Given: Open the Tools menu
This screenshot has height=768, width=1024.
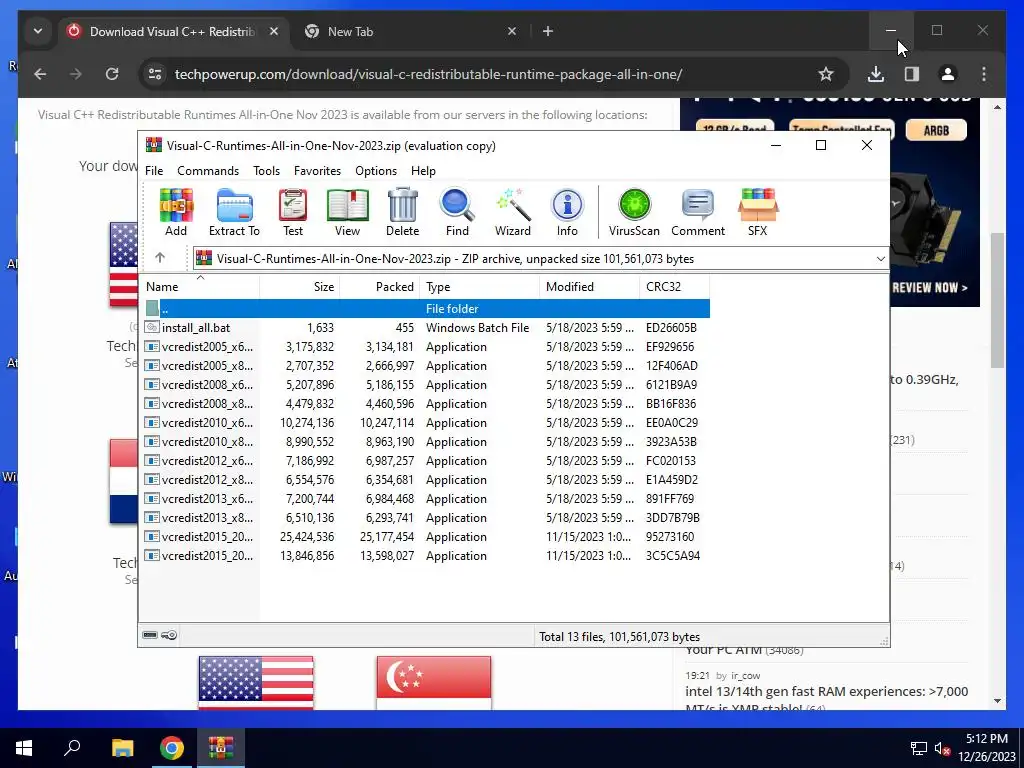Looking at the screenshot, I should 266,170.
